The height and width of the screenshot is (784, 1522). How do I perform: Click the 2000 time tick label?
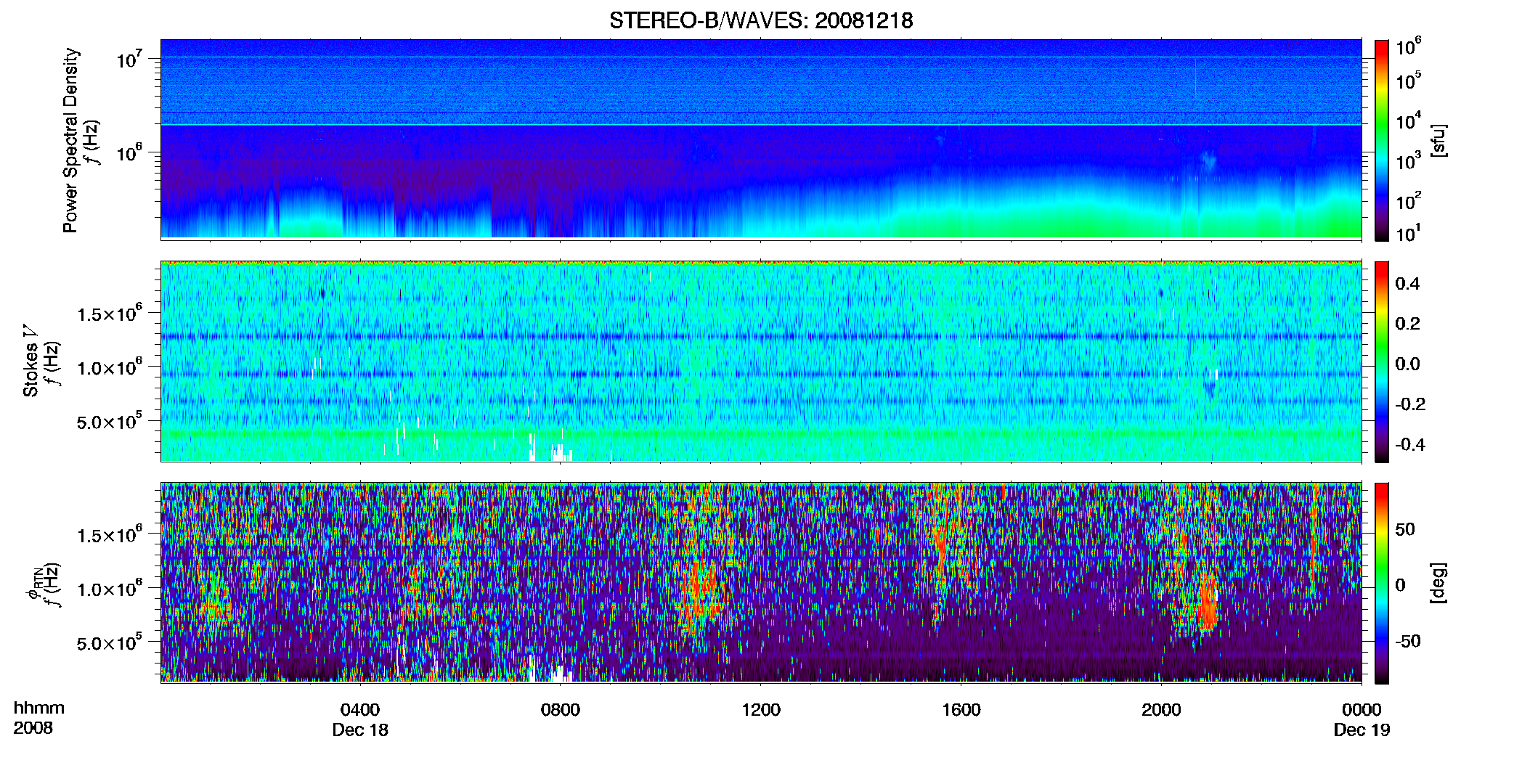pos(1161,709)
